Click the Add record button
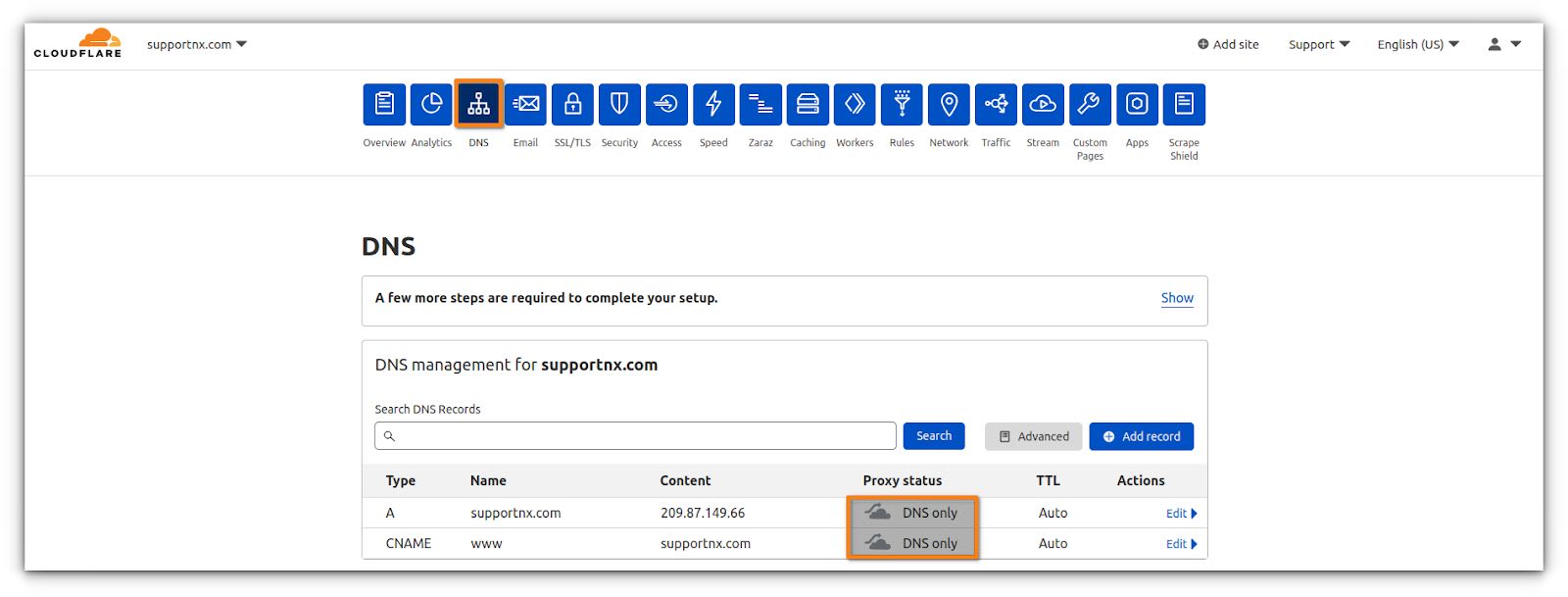The height and width of the screenshot is (597, 1568). tap(1142, 436)
